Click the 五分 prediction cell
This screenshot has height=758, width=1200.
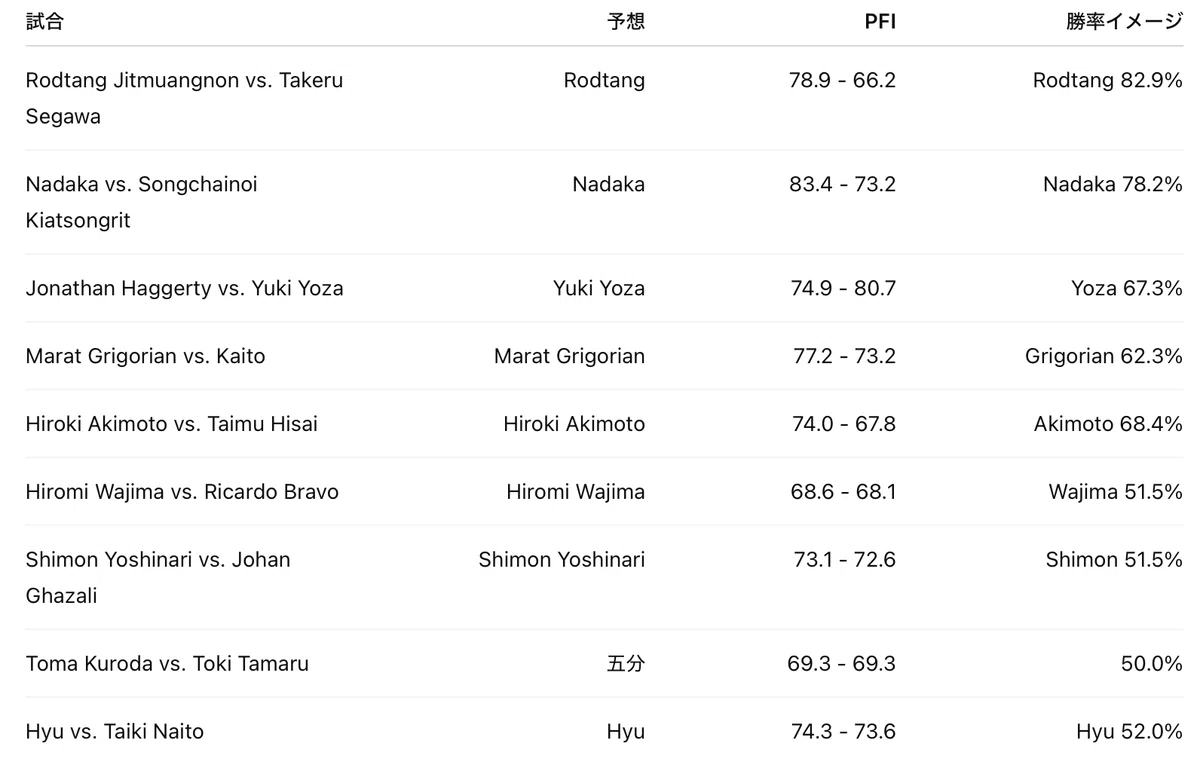coord(626,664)
